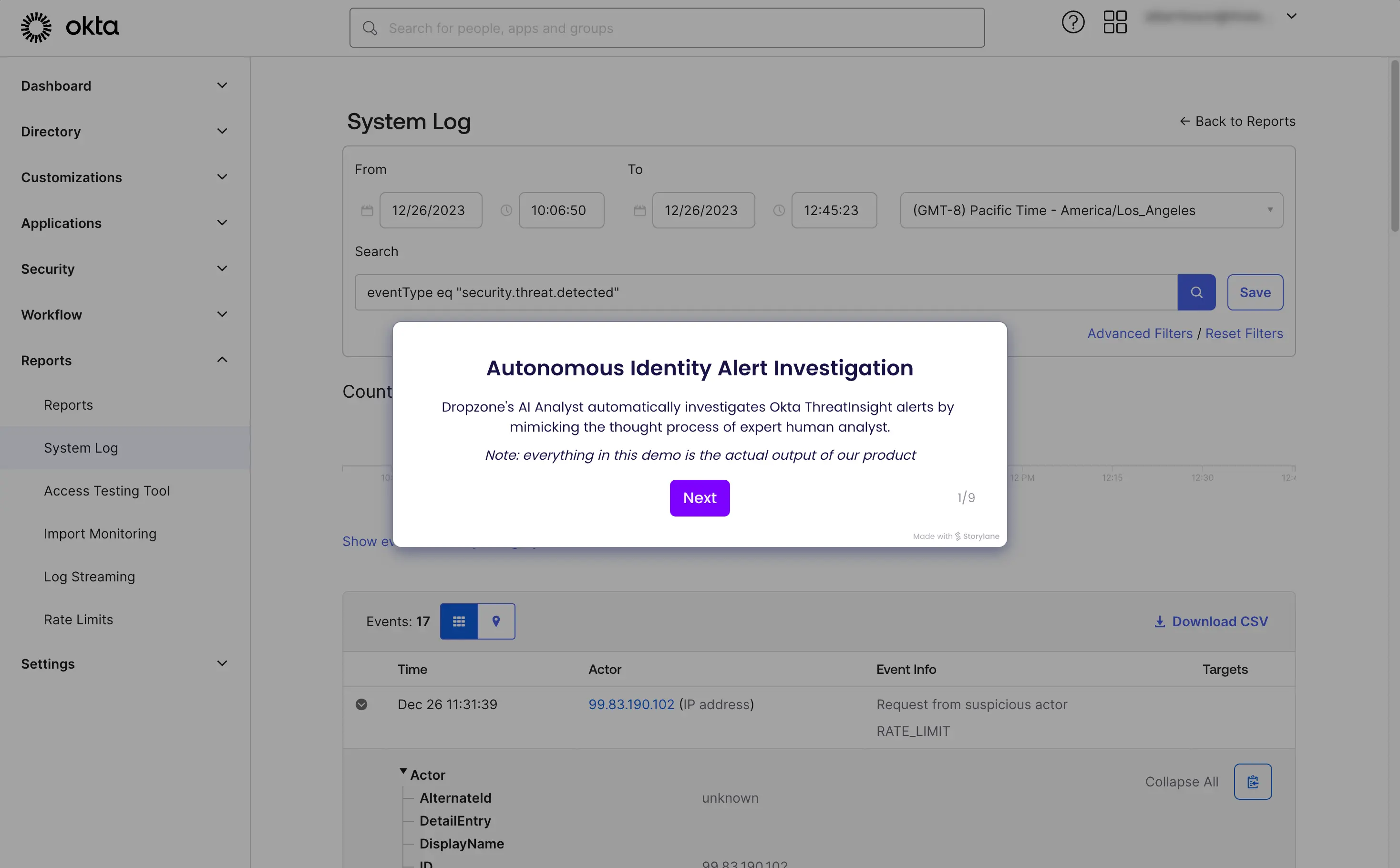Open Rate Limits
The height and width of the screenshot is (868, 1400).
pyautogui.click(x=79, y=620)
